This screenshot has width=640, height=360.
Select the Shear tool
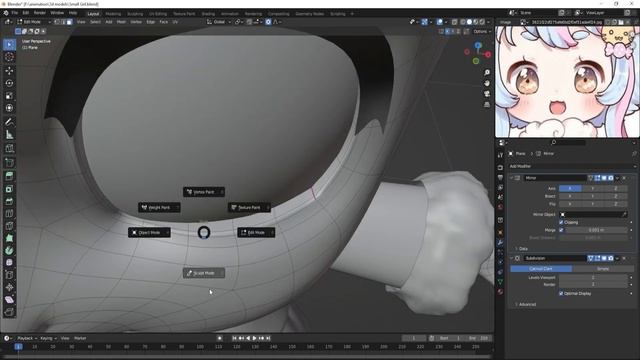tap(9, 300)
